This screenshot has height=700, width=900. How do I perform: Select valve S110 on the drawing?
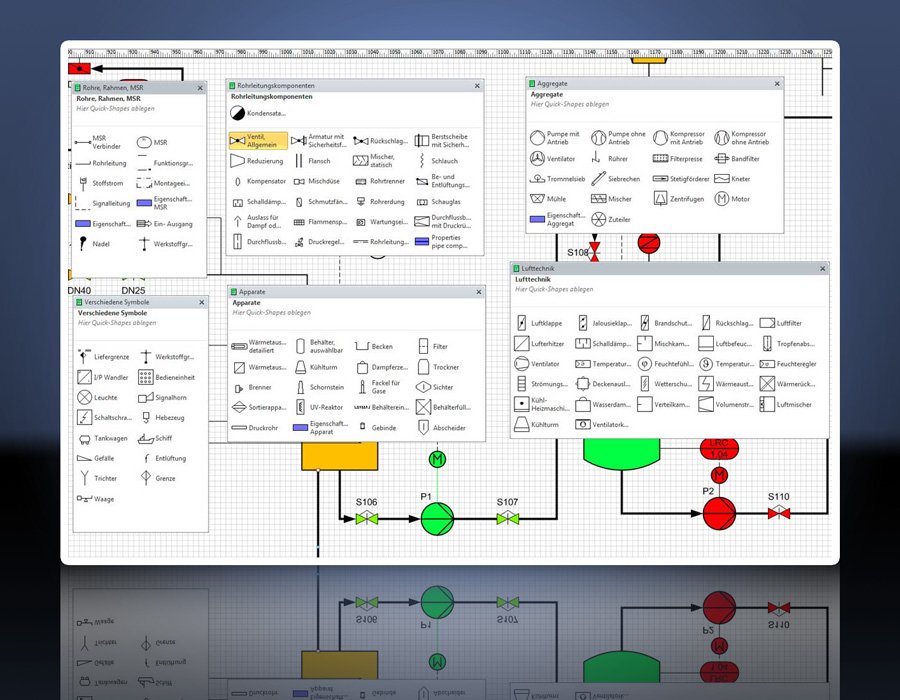(779, 513)
